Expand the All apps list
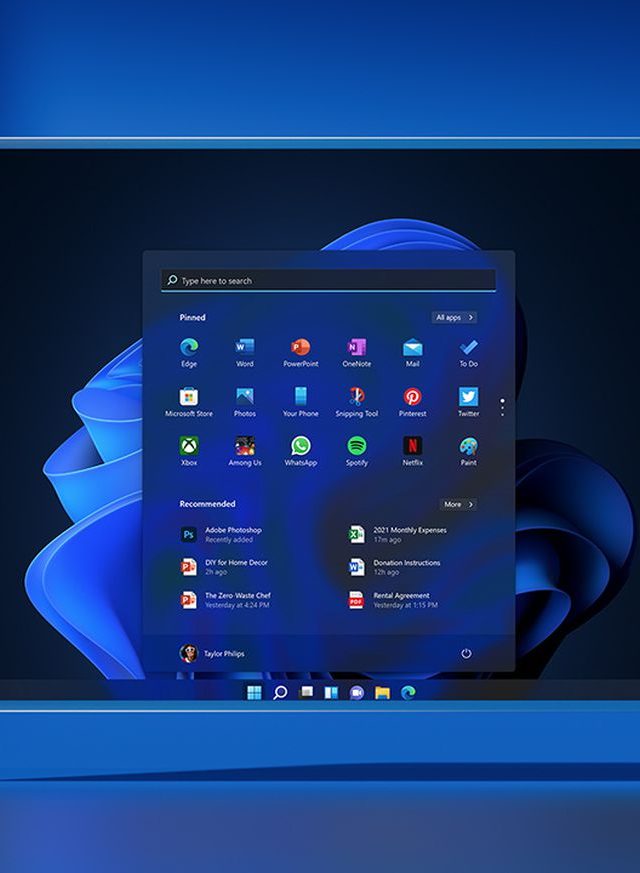Screen dimensions: 640x873 454,317
